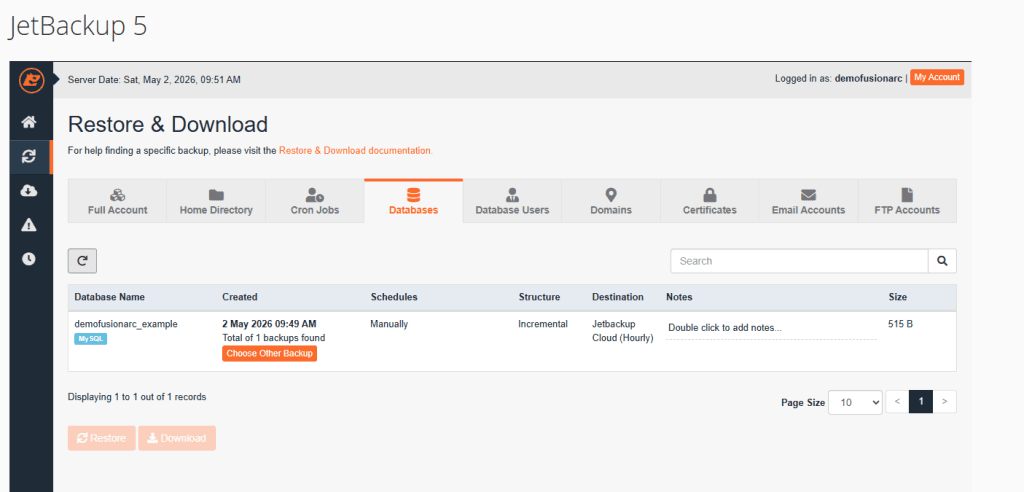Click the 'JetBackup 5' page title

click(x=78, y=26)
